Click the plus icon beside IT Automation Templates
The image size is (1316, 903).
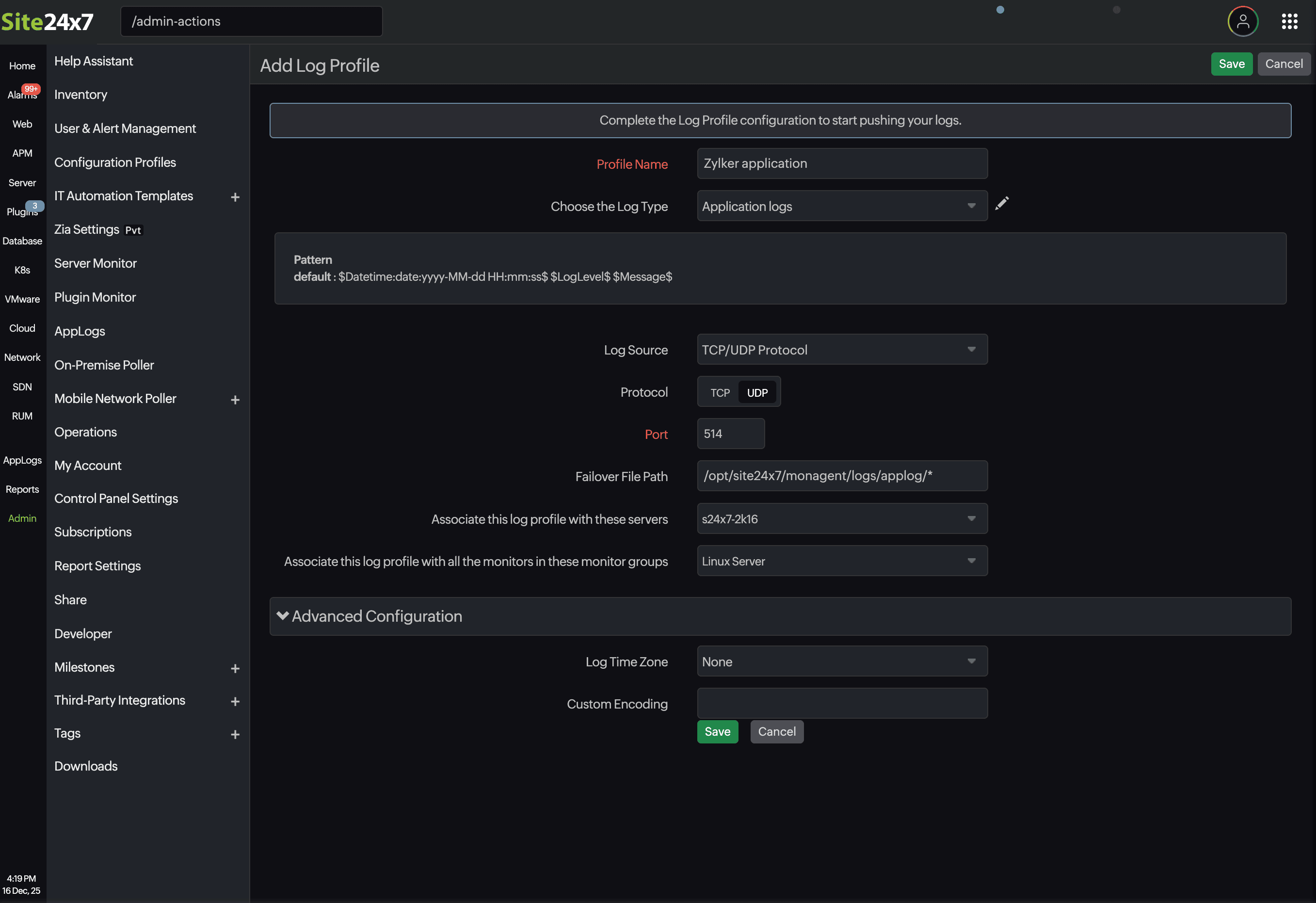click(235, 197)
